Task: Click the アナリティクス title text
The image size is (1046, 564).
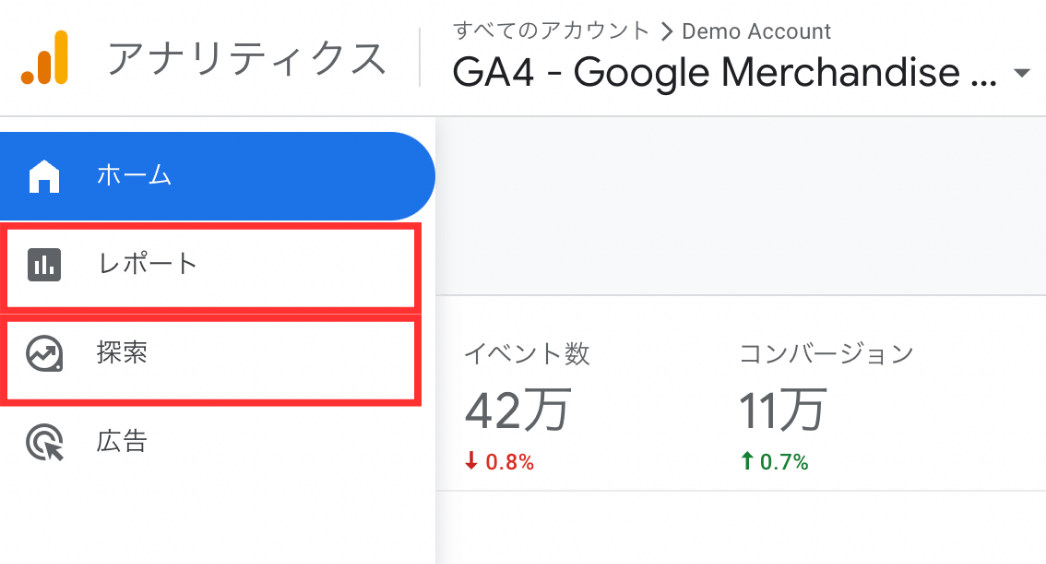Action: click(x=247, y=58)
